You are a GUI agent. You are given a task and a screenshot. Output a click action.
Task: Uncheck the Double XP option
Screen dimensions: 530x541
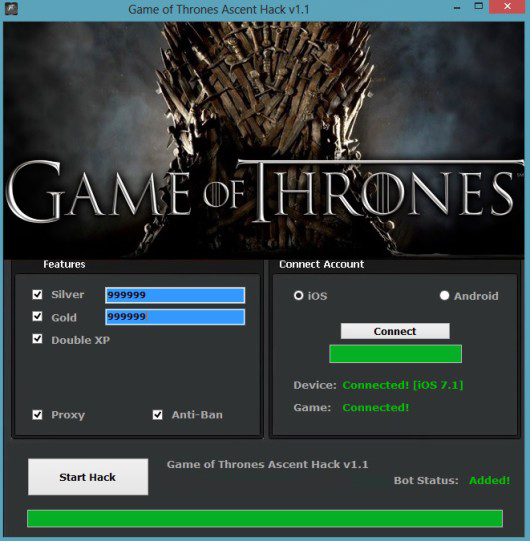click(x=37, y=339)
